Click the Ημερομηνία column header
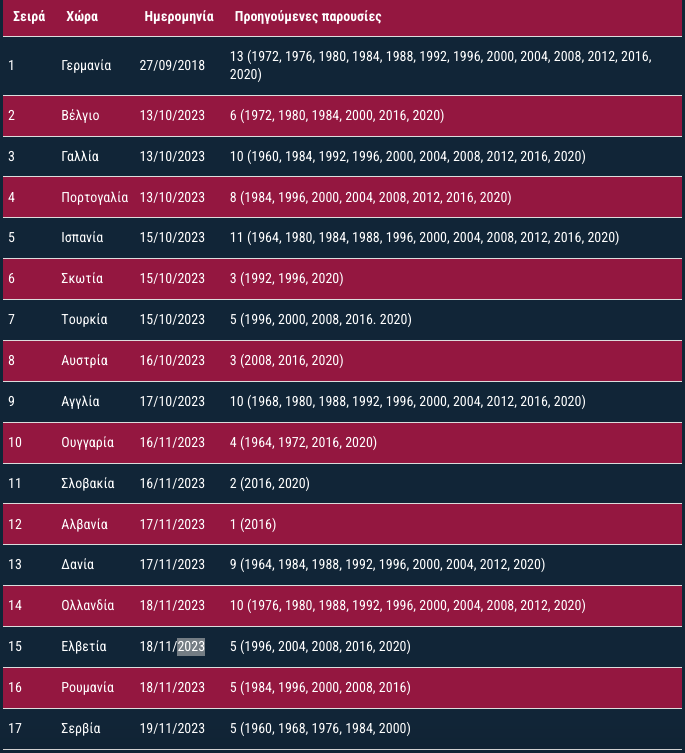 (179, 17)
